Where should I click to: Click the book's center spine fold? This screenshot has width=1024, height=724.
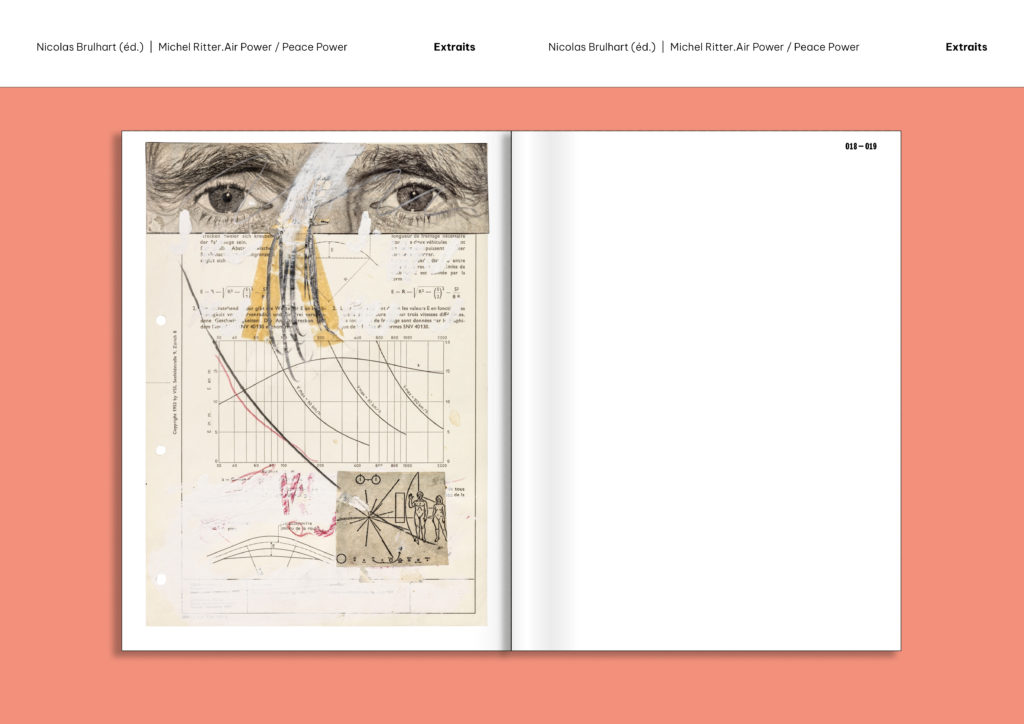(x=511, y=390)
